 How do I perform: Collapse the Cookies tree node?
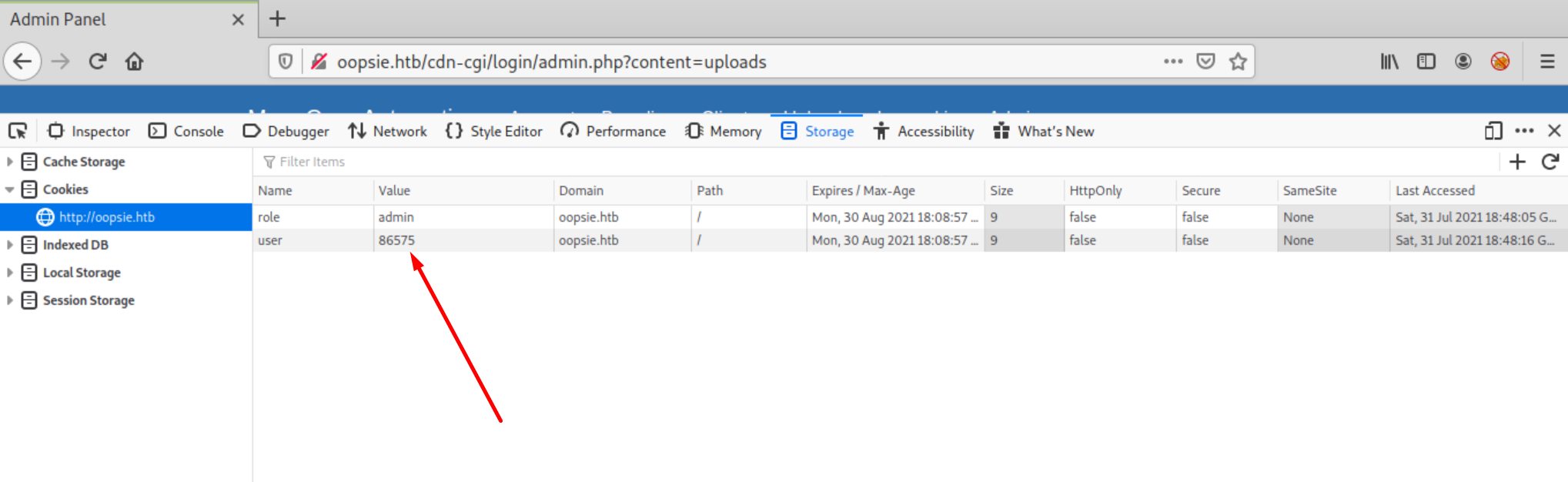[10, 189]
